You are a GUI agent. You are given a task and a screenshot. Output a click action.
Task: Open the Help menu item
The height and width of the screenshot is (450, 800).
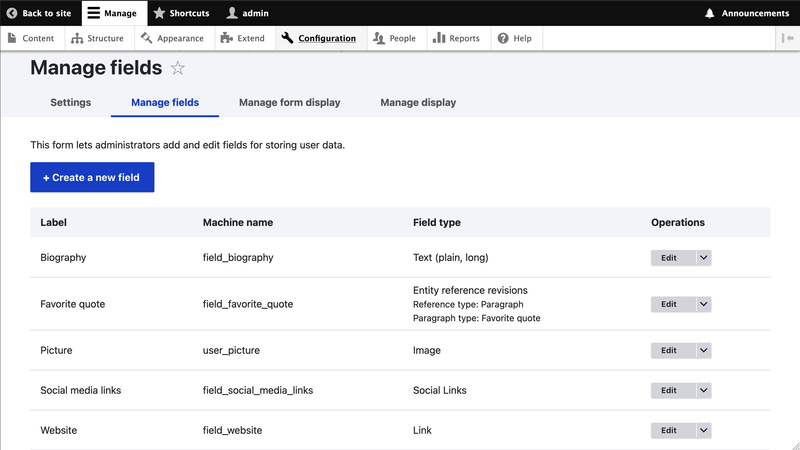pos(515,38)
